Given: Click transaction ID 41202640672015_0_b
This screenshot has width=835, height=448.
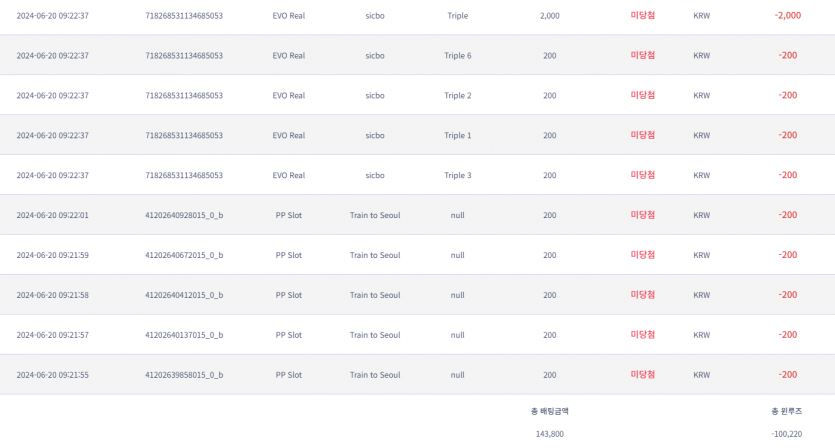Looking at the screenshot, I should point(184,255).
